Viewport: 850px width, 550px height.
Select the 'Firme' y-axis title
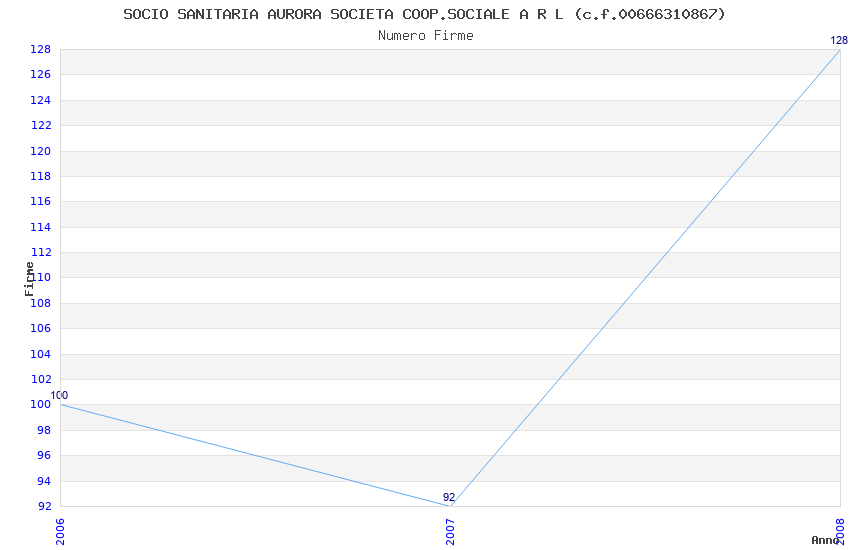pyautogui.click(x=29, y=279)
